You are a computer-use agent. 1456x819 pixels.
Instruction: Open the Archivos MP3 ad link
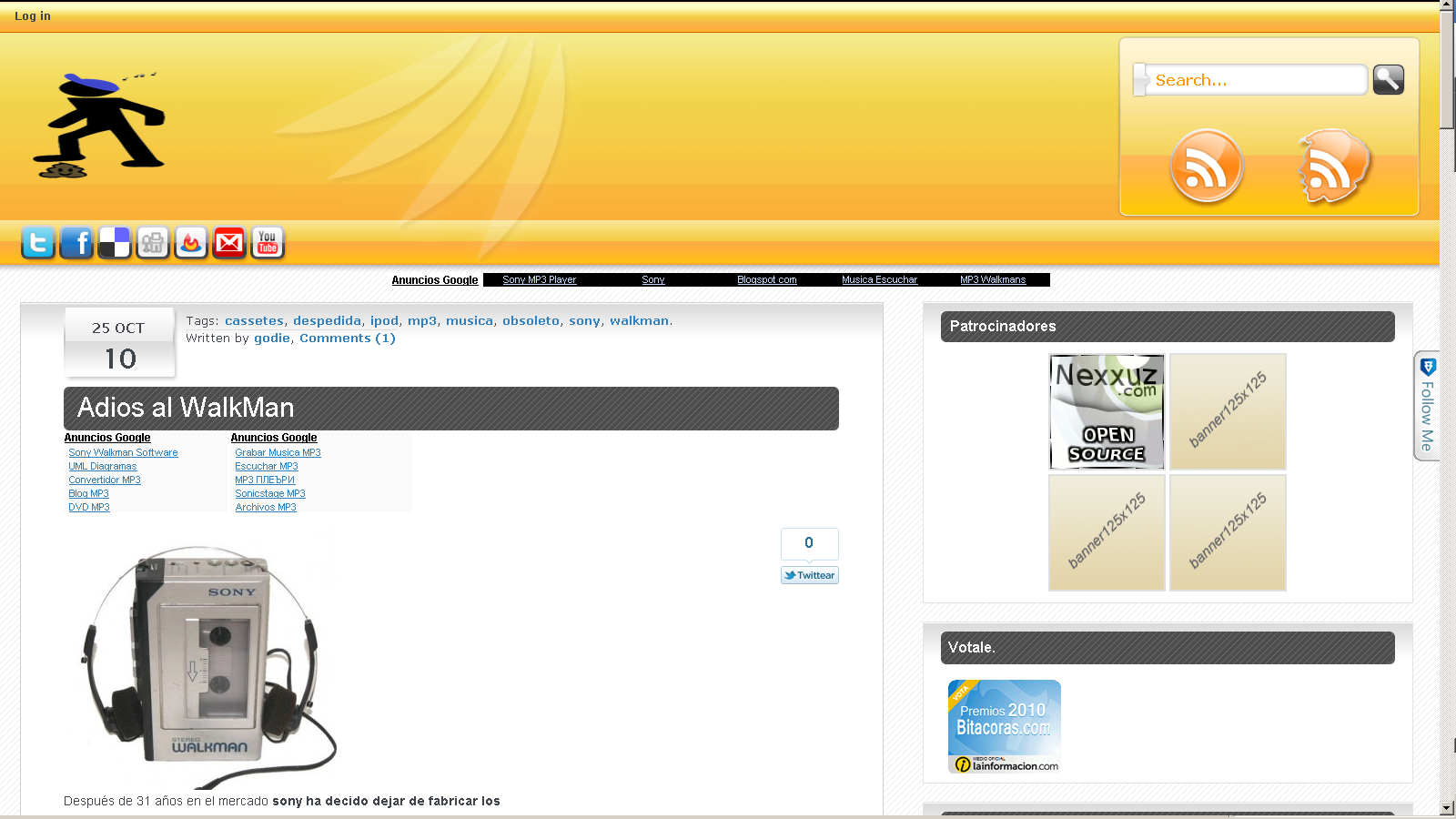coord(266,507)
